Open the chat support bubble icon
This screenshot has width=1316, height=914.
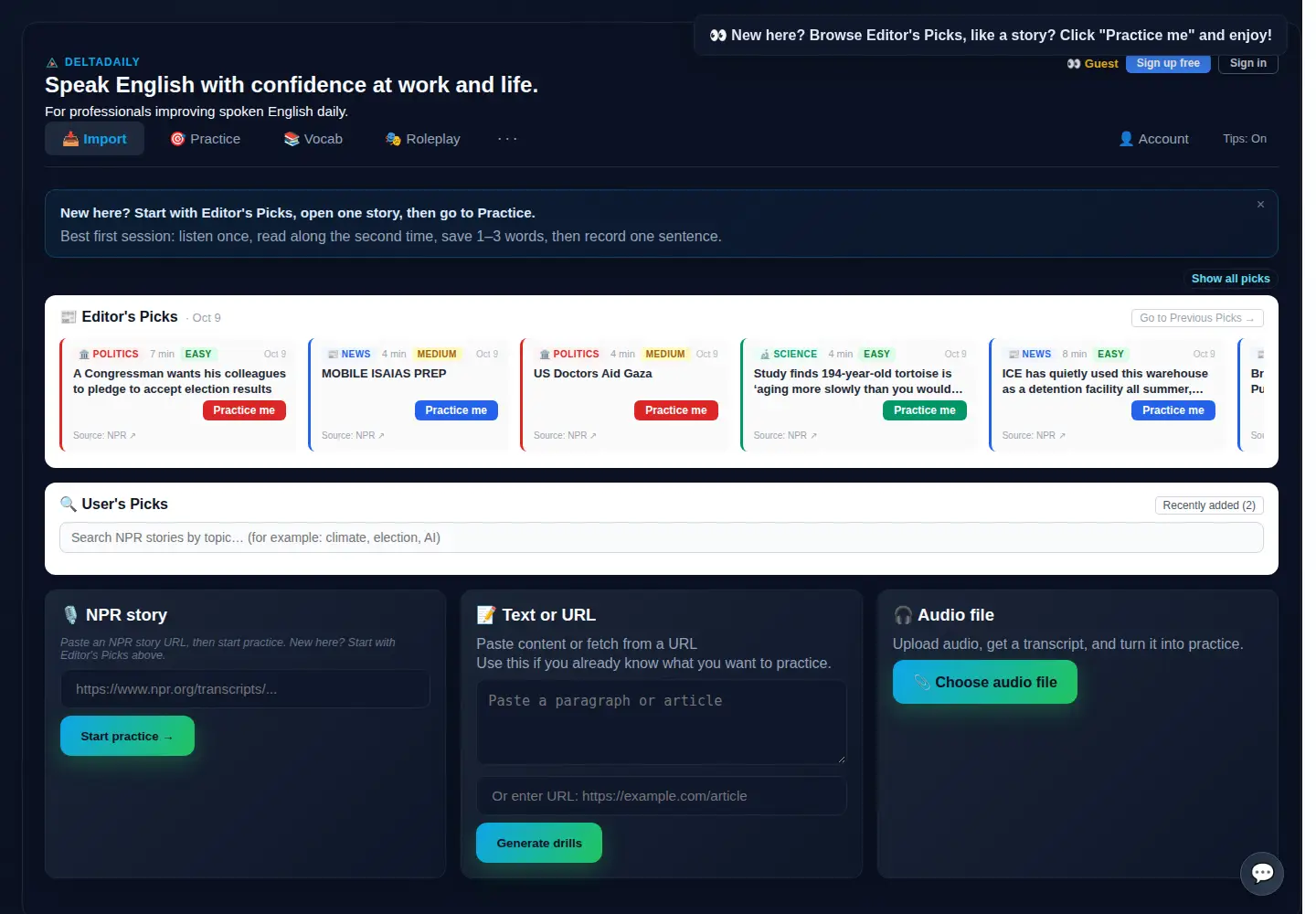point(1262,873)
